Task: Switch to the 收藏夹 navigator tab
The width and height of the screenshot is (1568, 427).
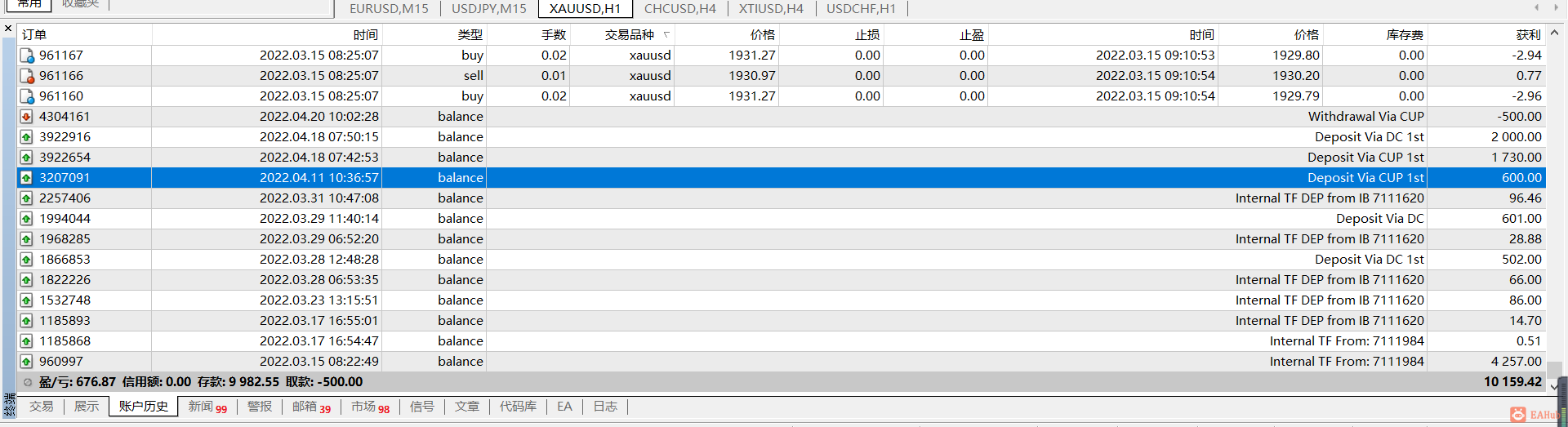Action: click(x=80, y=4)
